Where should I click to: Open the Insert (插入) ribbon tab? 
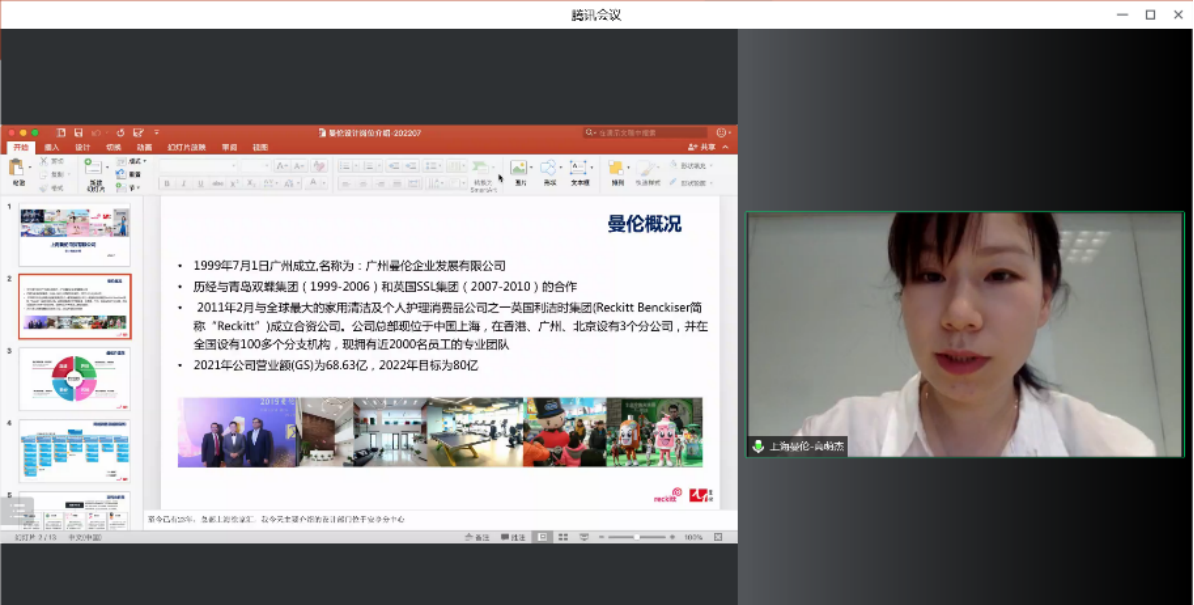[x=52, y=147]
